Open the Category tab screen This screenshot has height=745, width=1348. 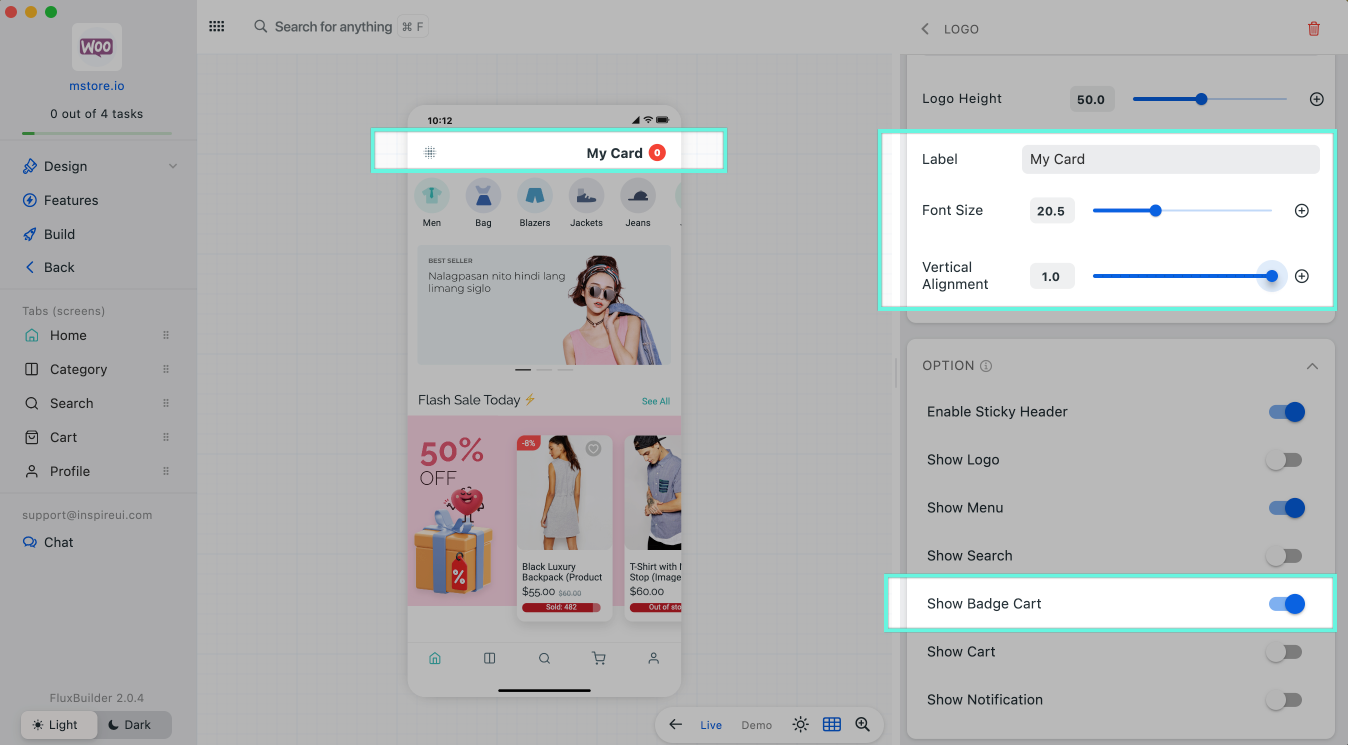[78, 370]
